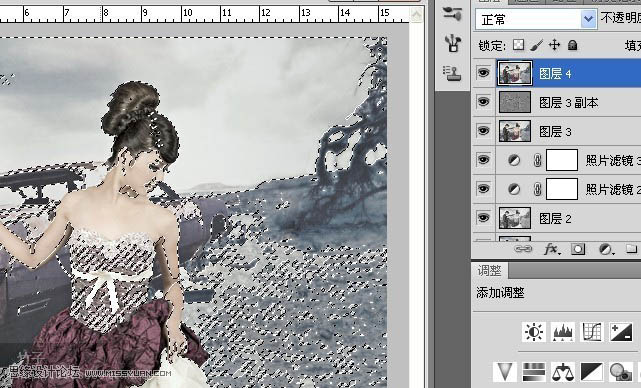Select the layer named 图层 4
Viewport: 641px width, 388px height.
click(x=555, y=74)
